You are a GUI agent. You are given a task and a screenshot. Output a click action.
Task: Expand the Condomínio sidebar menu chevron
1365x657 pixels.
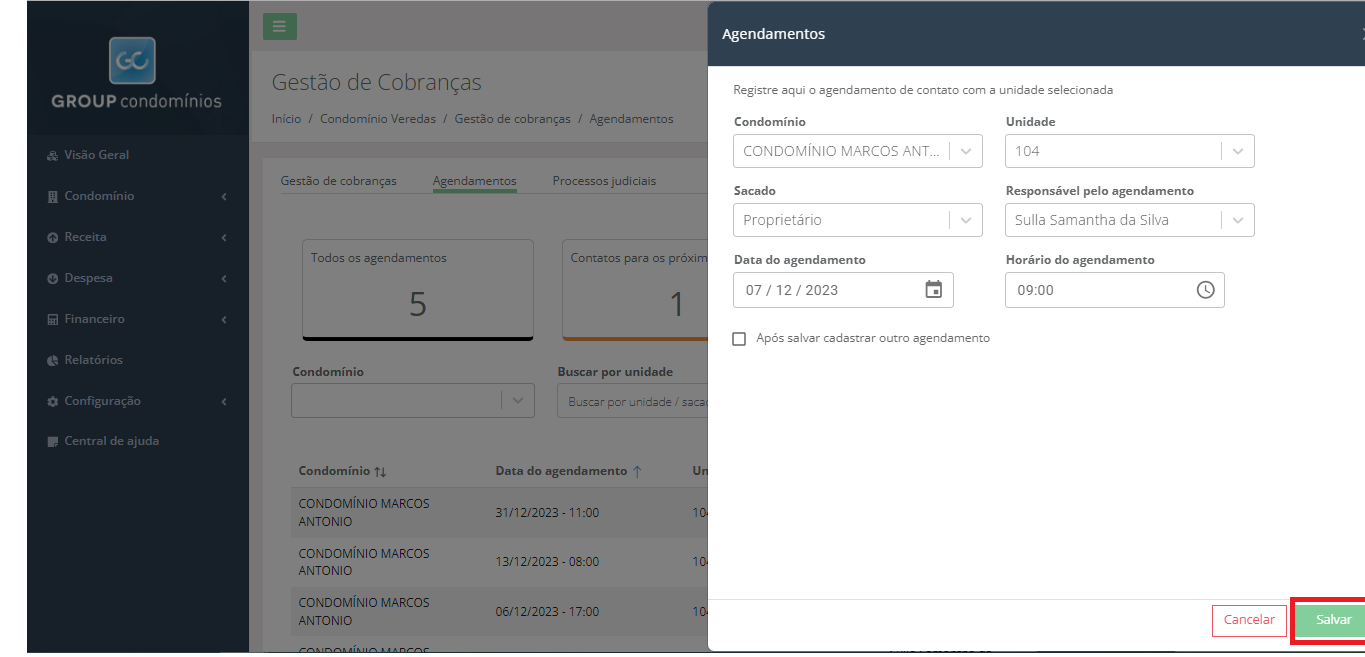pyautogui.click(x=224, y=197)
